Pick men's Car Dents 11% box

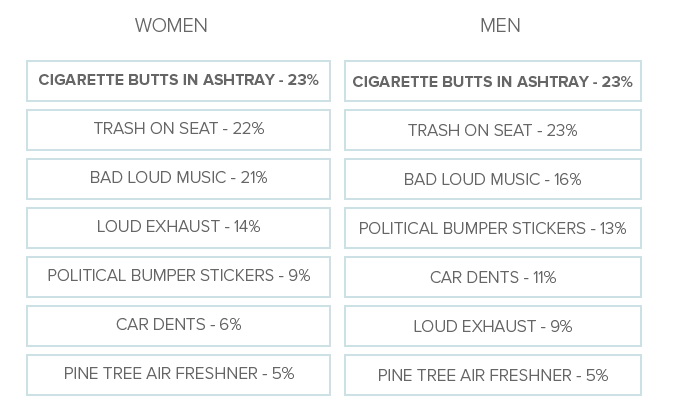pyautogui.click(x=492, y=278)
